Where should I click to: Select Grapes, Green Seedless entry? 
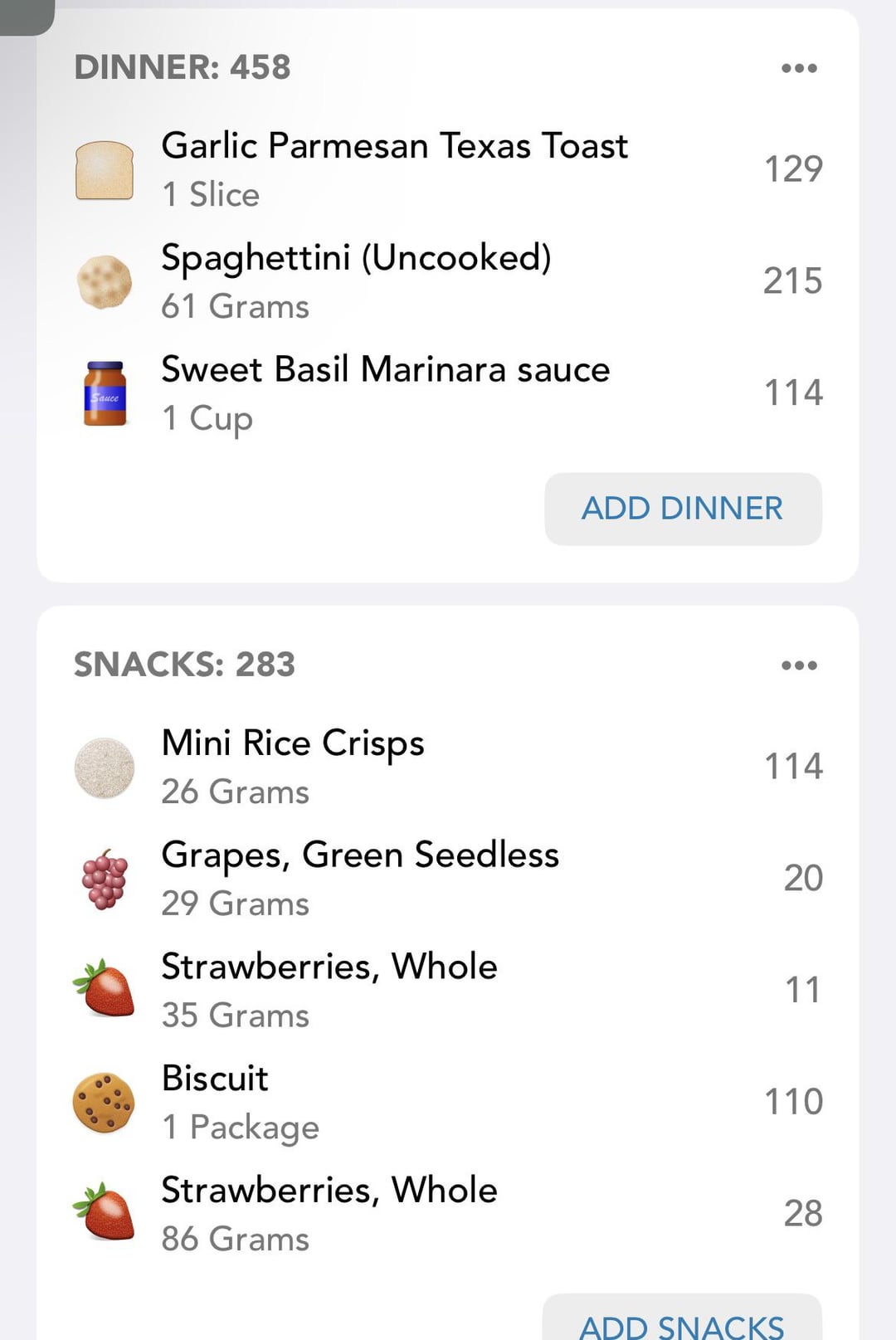[x=448, y=879]
